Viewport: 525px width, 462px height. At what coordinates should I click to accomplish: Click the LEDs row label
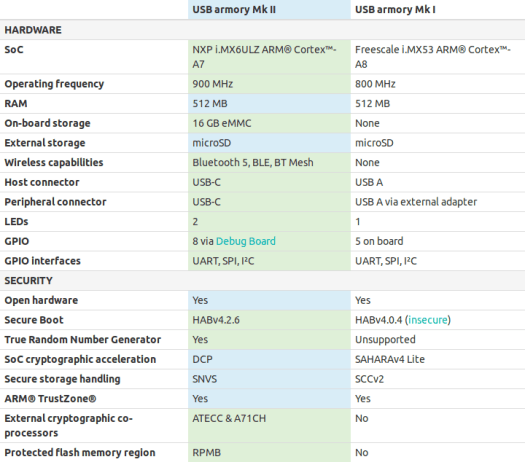coord(16,222)
